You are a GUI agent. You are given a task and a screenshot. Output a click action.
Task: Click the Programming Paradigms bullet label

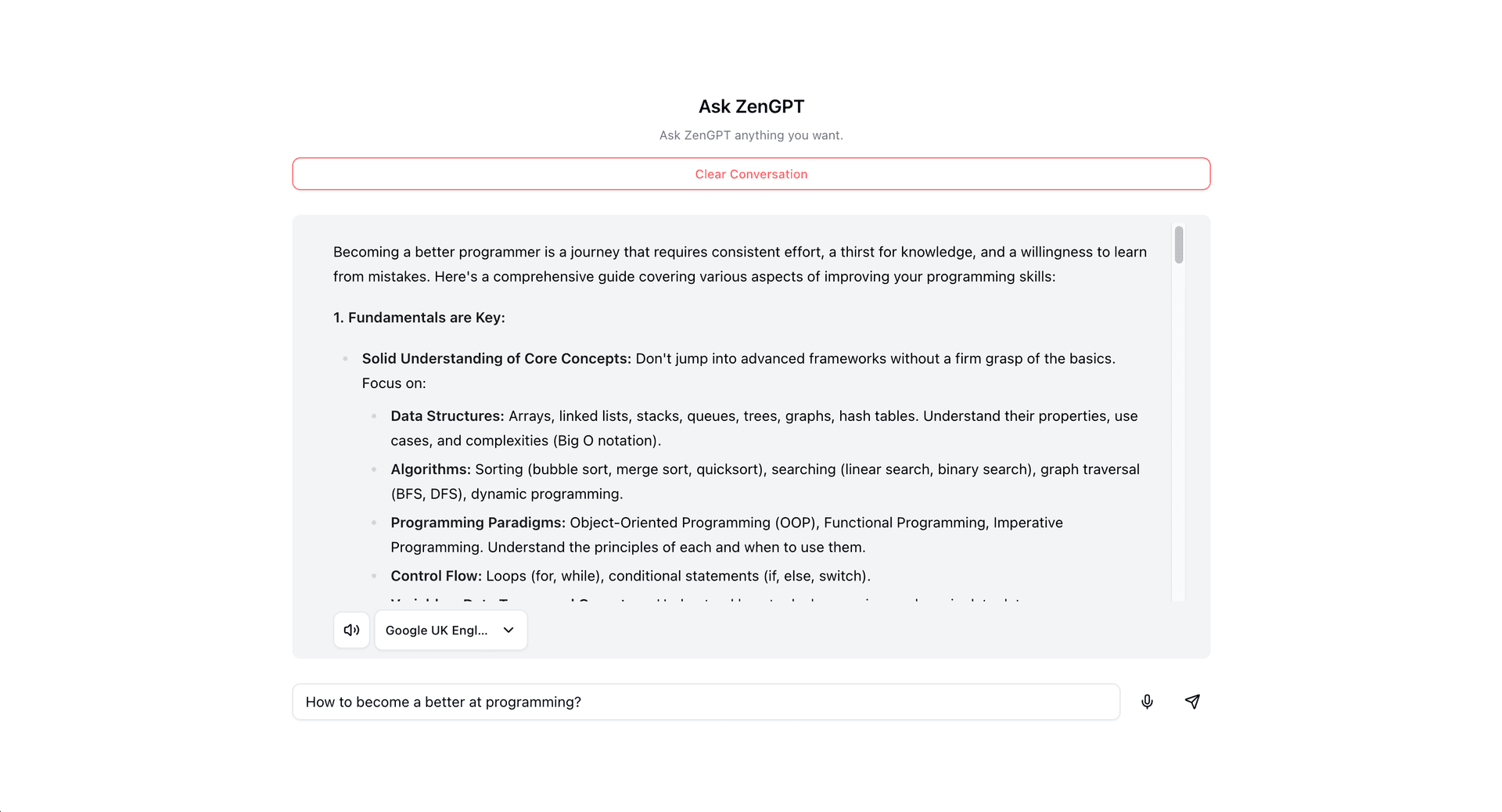pos(478,523)
